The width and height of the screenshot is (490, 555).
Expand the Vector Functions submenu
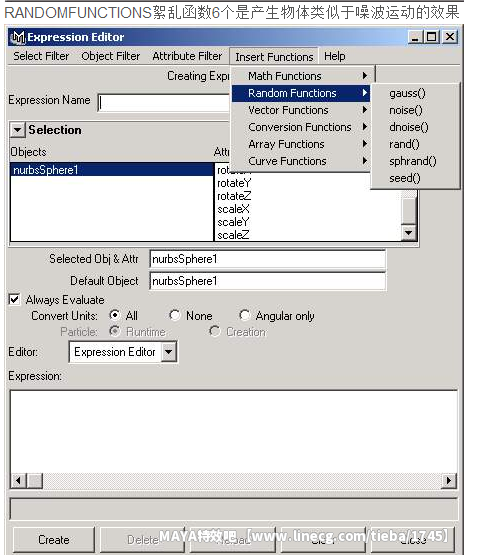301,110
